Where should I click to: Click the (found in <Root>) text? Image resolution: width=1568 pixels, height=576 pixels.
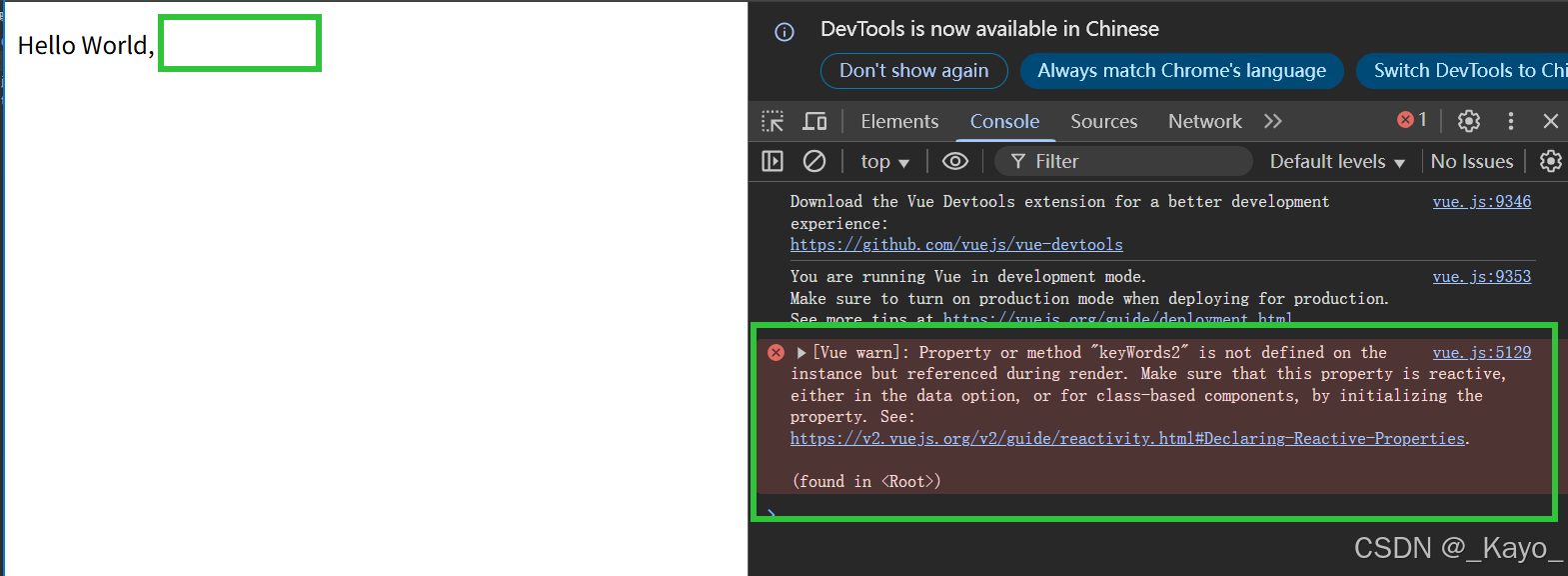[x=866, y=482]
